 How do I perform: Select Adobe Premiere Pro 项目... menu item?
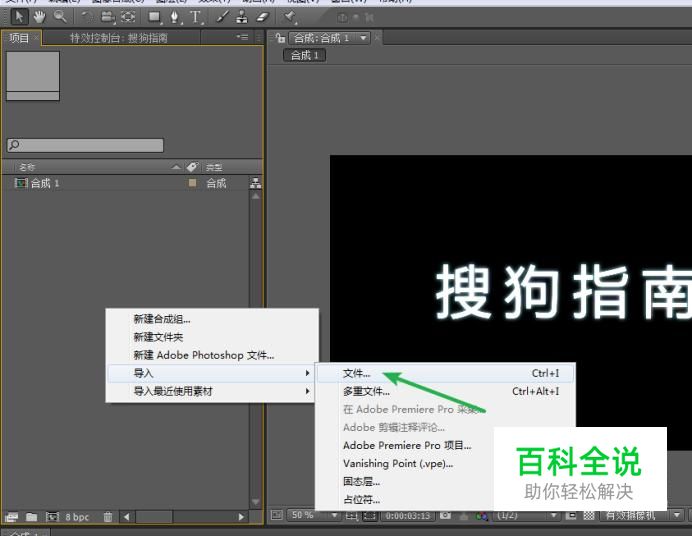[x=407, y=446]
